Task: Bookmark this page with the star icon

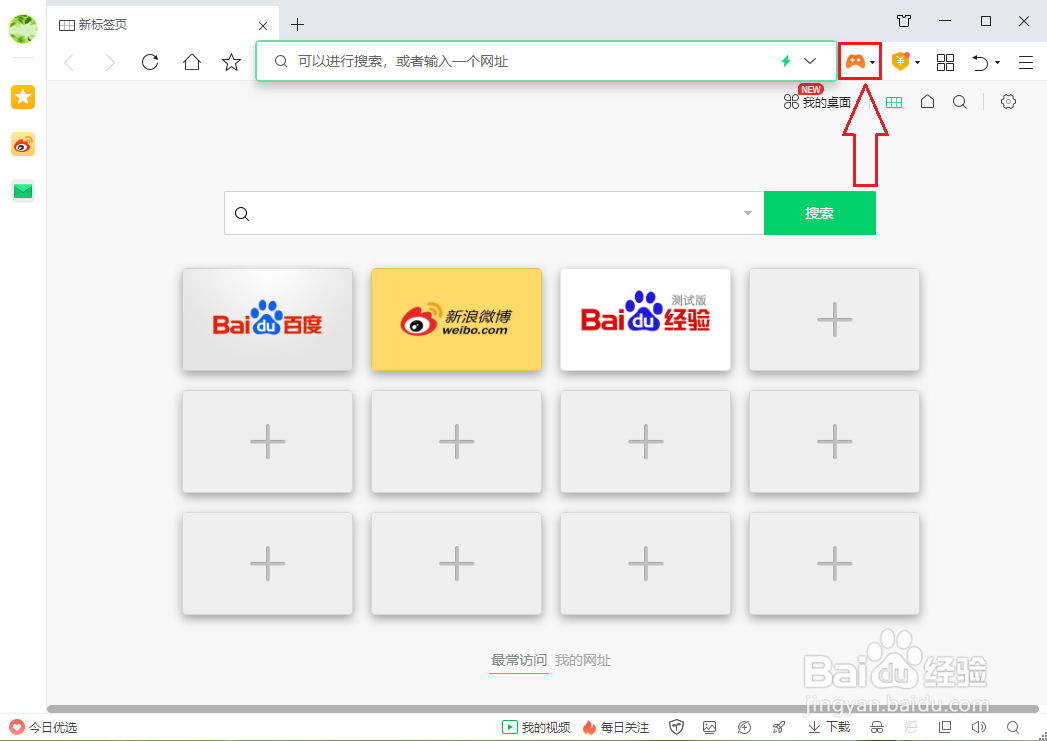Action: point(231,61)
